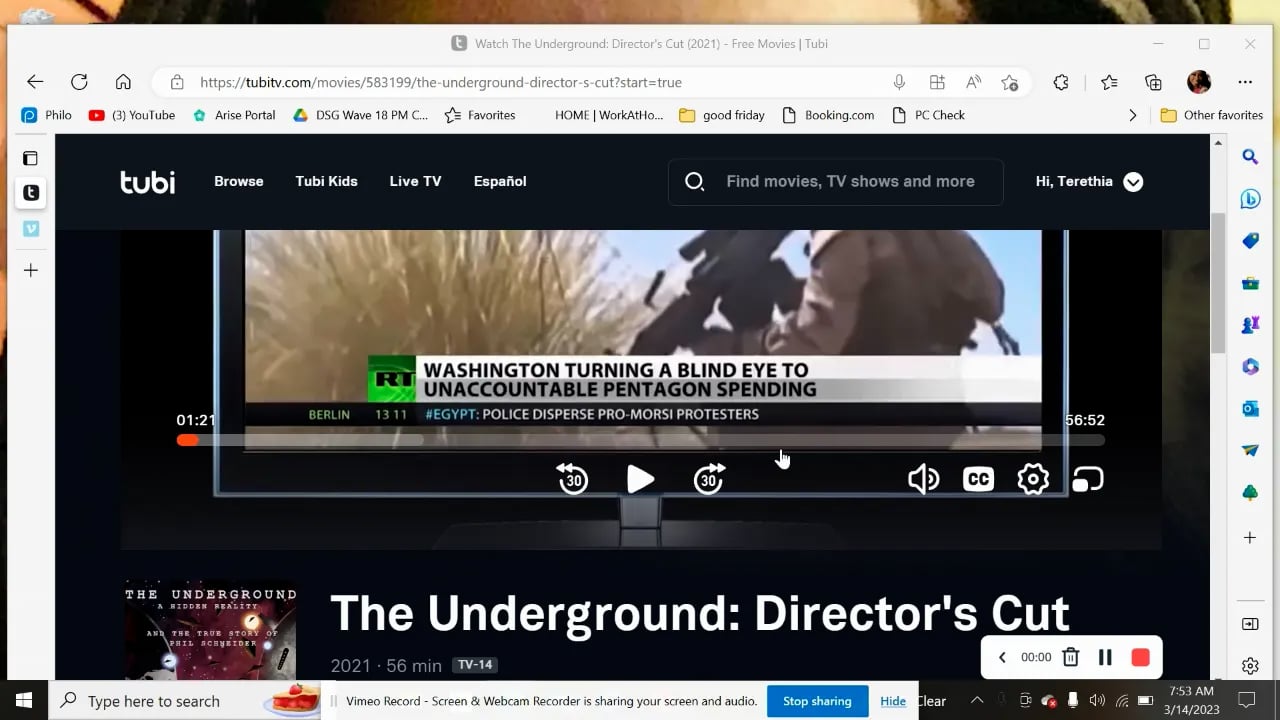
Task: Select the Vimeo vertical tab
Action: [x=31, y=229]
